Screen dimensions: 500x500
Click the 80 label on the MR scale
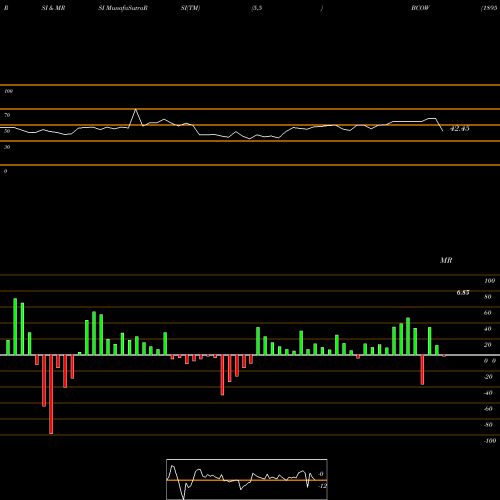(x=488, y=297)
